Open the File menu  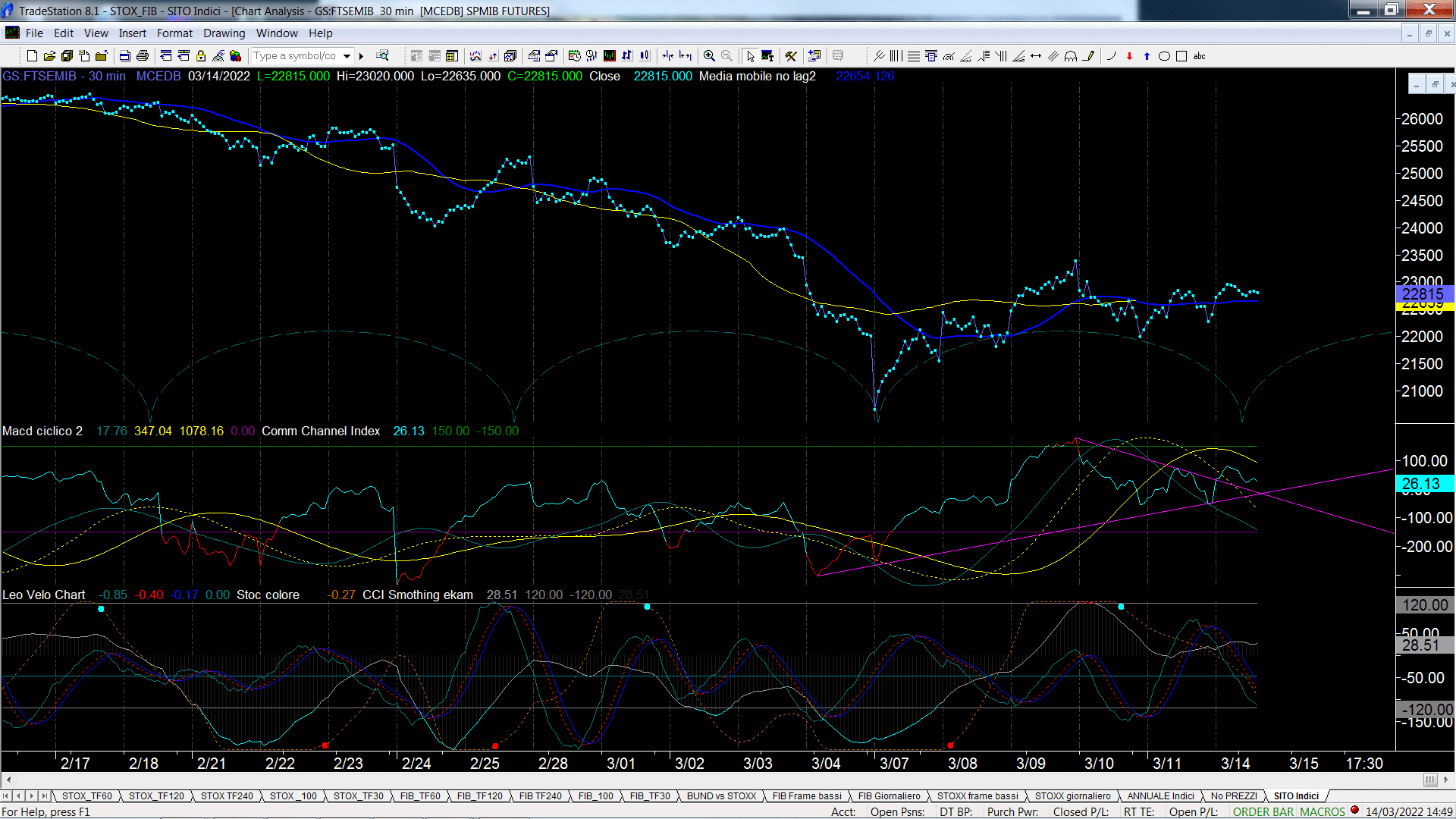[34, 33]
